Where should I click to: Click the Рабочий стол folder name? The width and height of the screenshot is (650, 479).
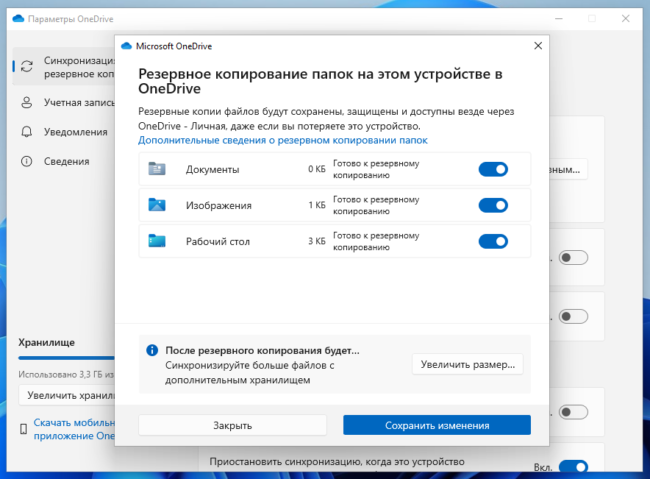(218, 242)
